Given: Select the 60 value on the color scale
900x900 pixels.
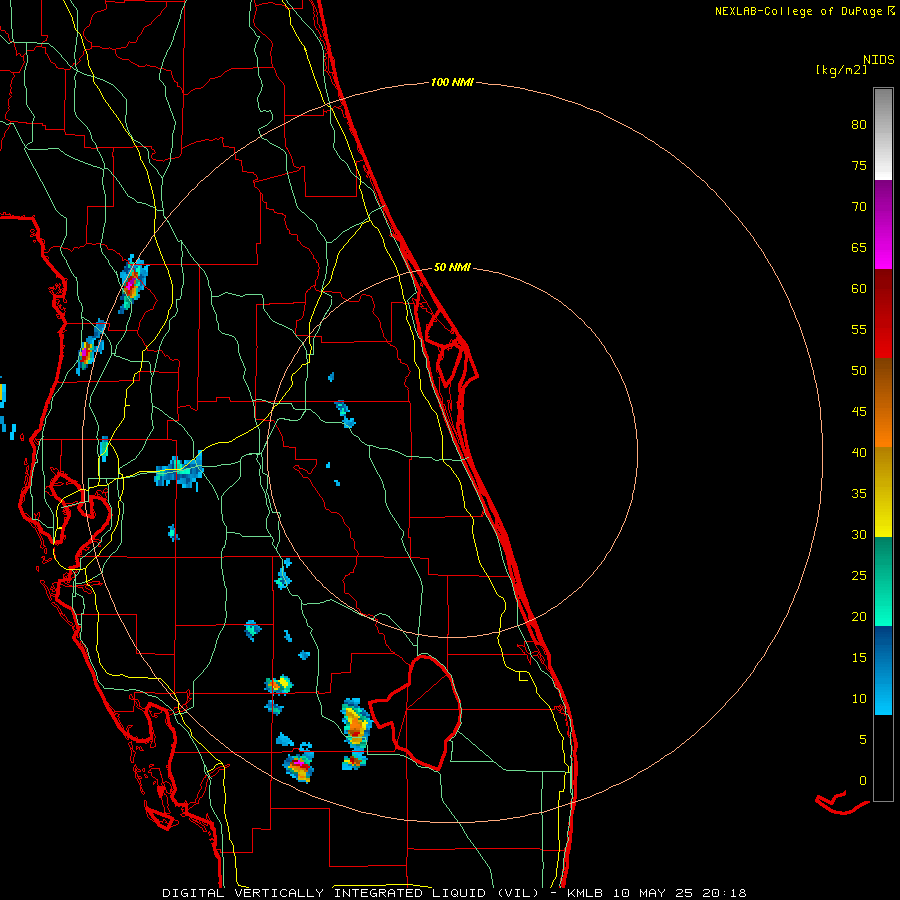Looking at the screenshot, I should (859, 289).
